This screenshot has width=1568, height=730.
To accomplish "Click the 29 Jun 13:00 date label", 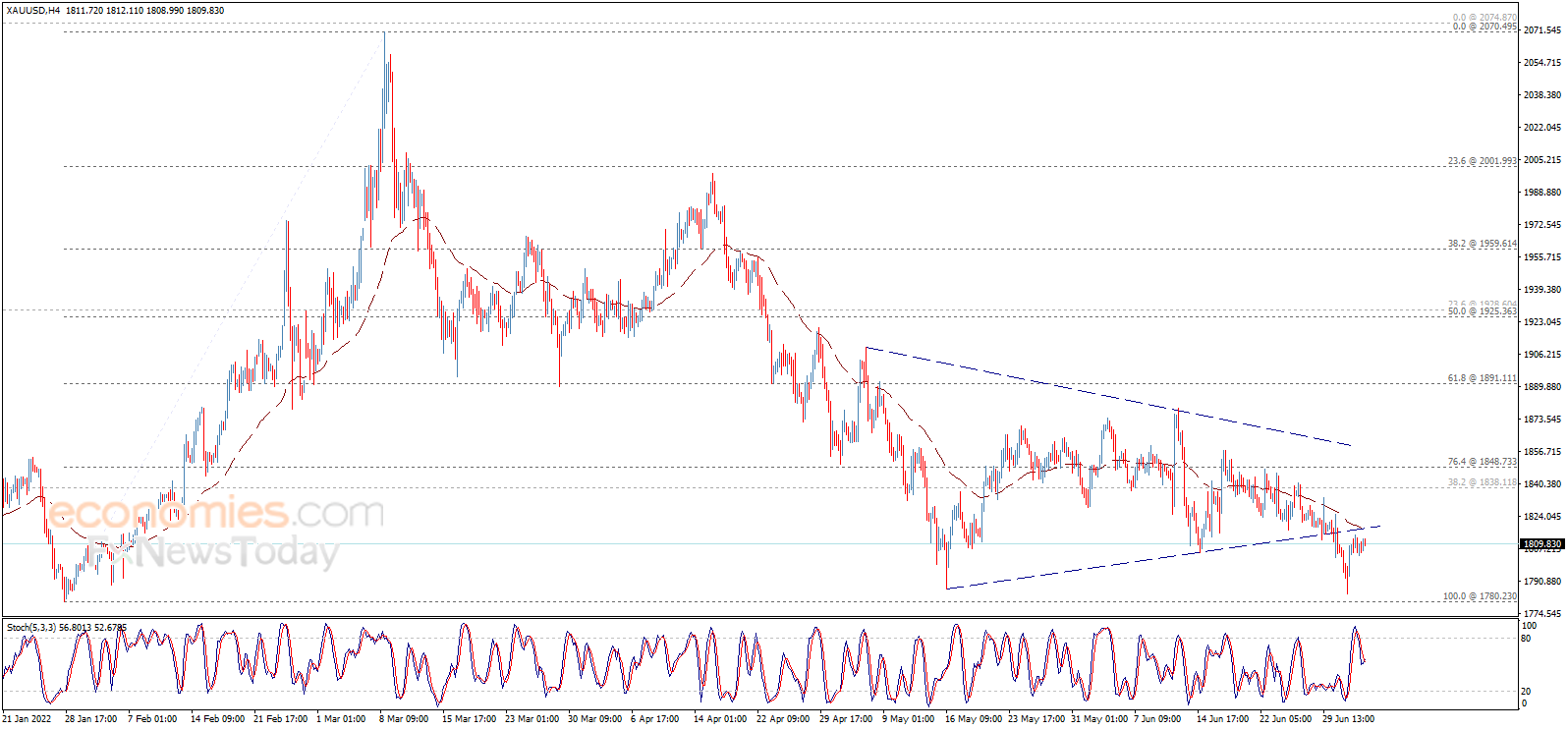I will point(1348,719).
